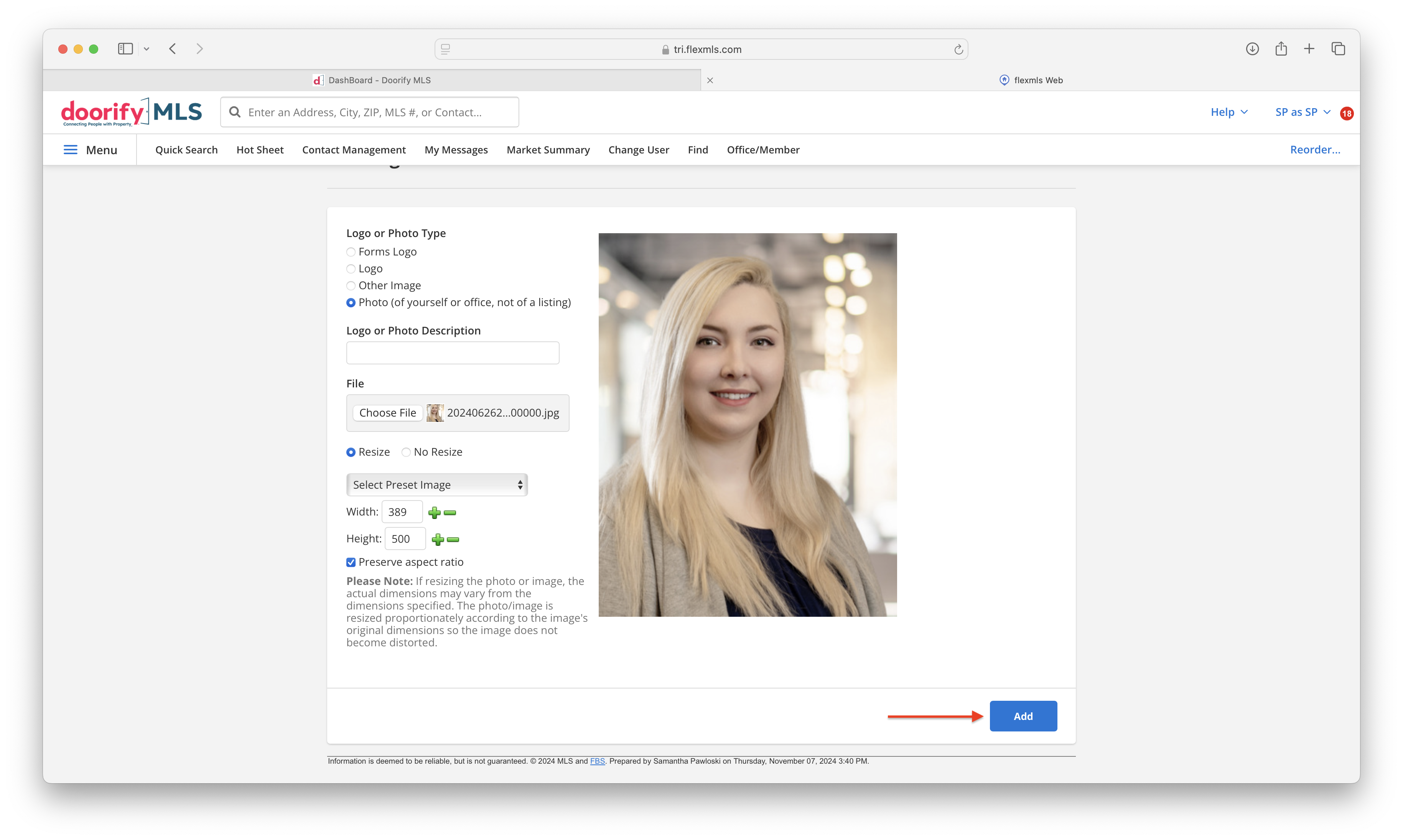
Task: Click the hamburger Menu icon
Action: coord(70,150)
